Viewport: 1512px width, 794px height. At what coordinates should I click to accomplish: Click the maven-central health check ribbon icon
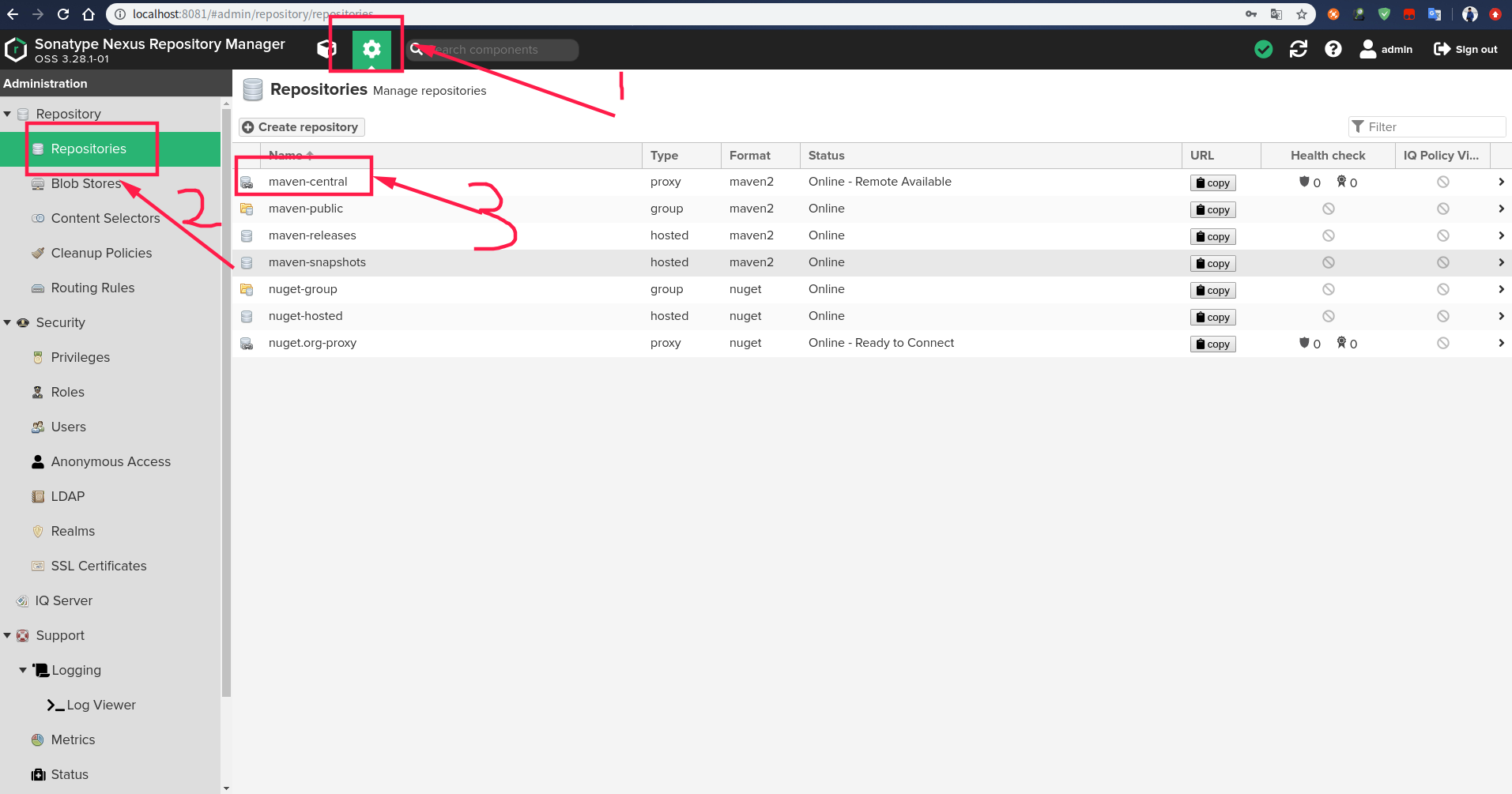1341,181
